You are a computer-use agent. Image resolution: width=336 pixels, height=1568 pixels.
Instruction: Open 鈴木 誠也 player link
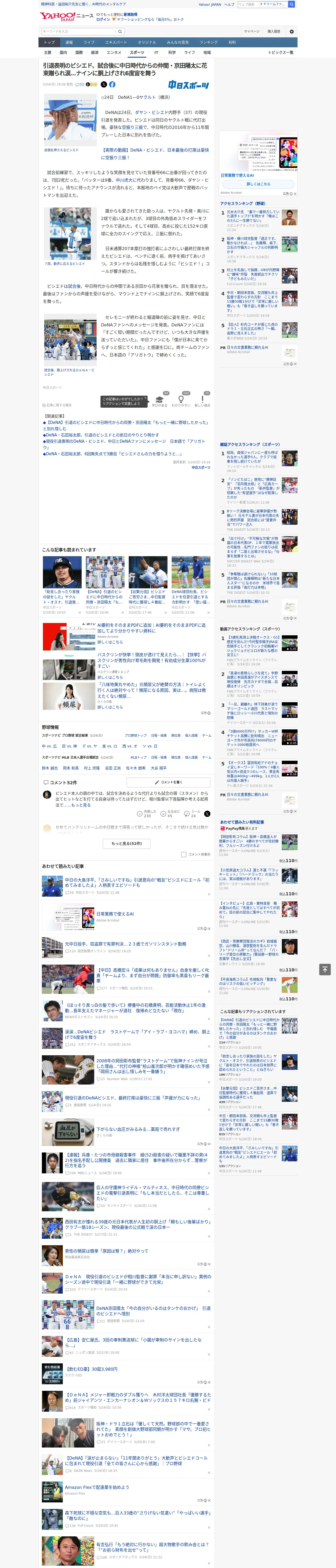50,768
